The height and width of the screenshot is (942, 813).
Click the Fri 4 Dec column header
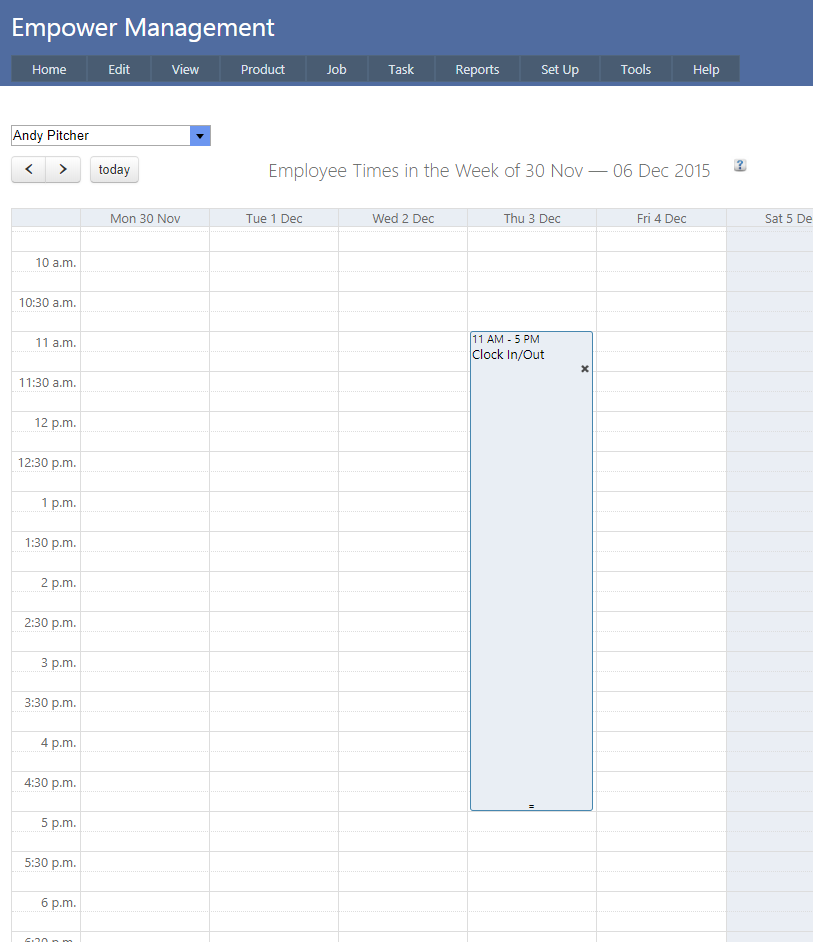point(661,218)
